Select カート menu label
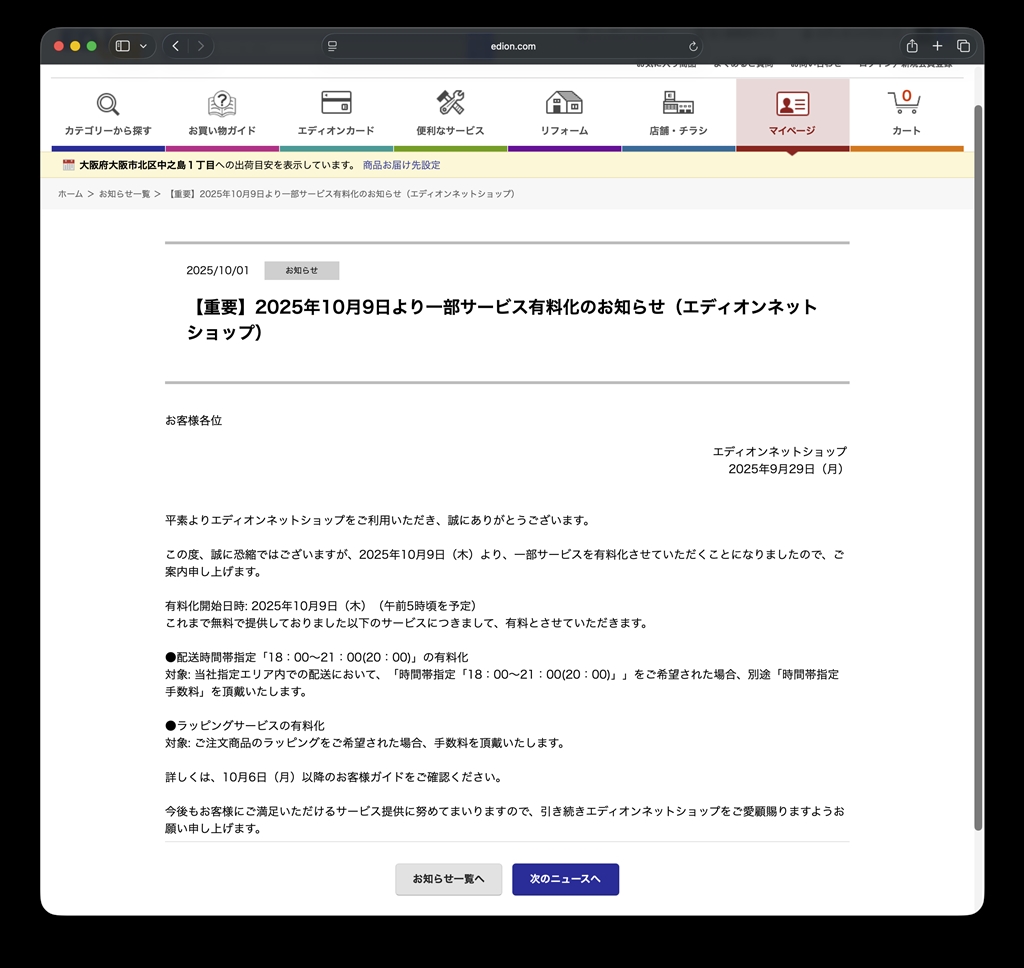Screen dimensions: 1024x968 [906, 131]
